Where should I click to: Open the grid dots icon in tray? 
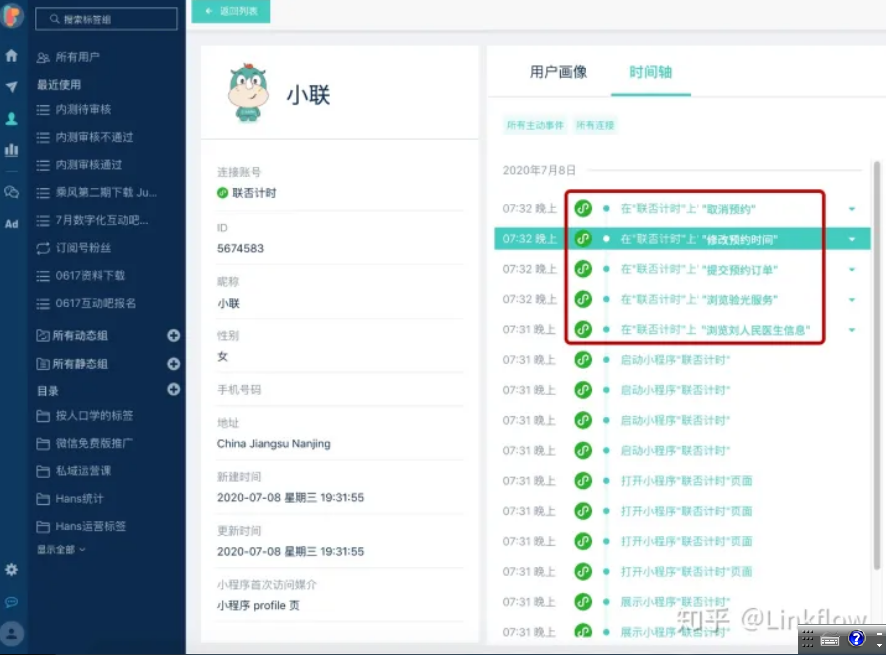click(807, 639)
